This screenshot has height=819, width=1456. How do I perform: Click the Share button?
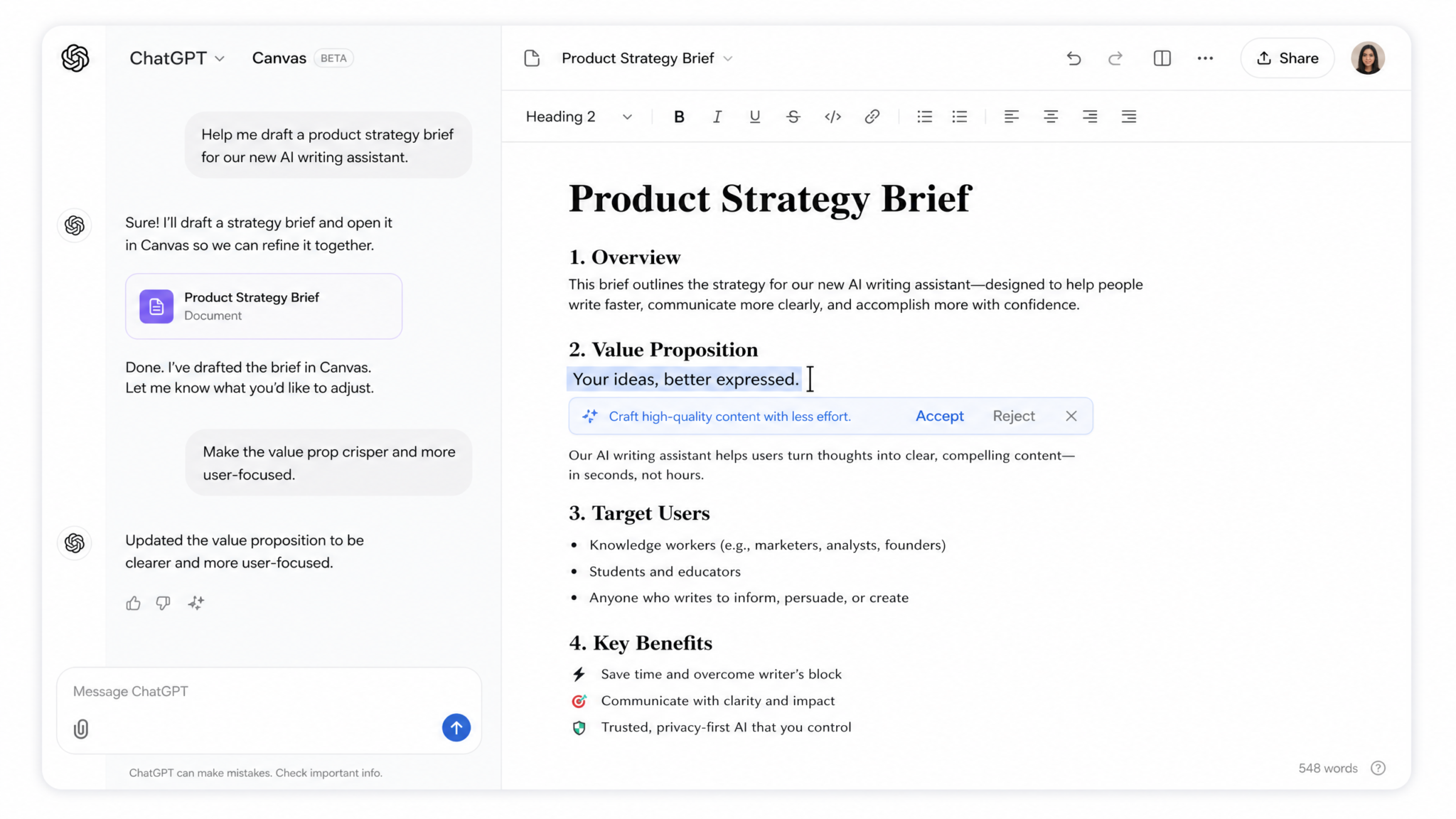pos(1288,58)
